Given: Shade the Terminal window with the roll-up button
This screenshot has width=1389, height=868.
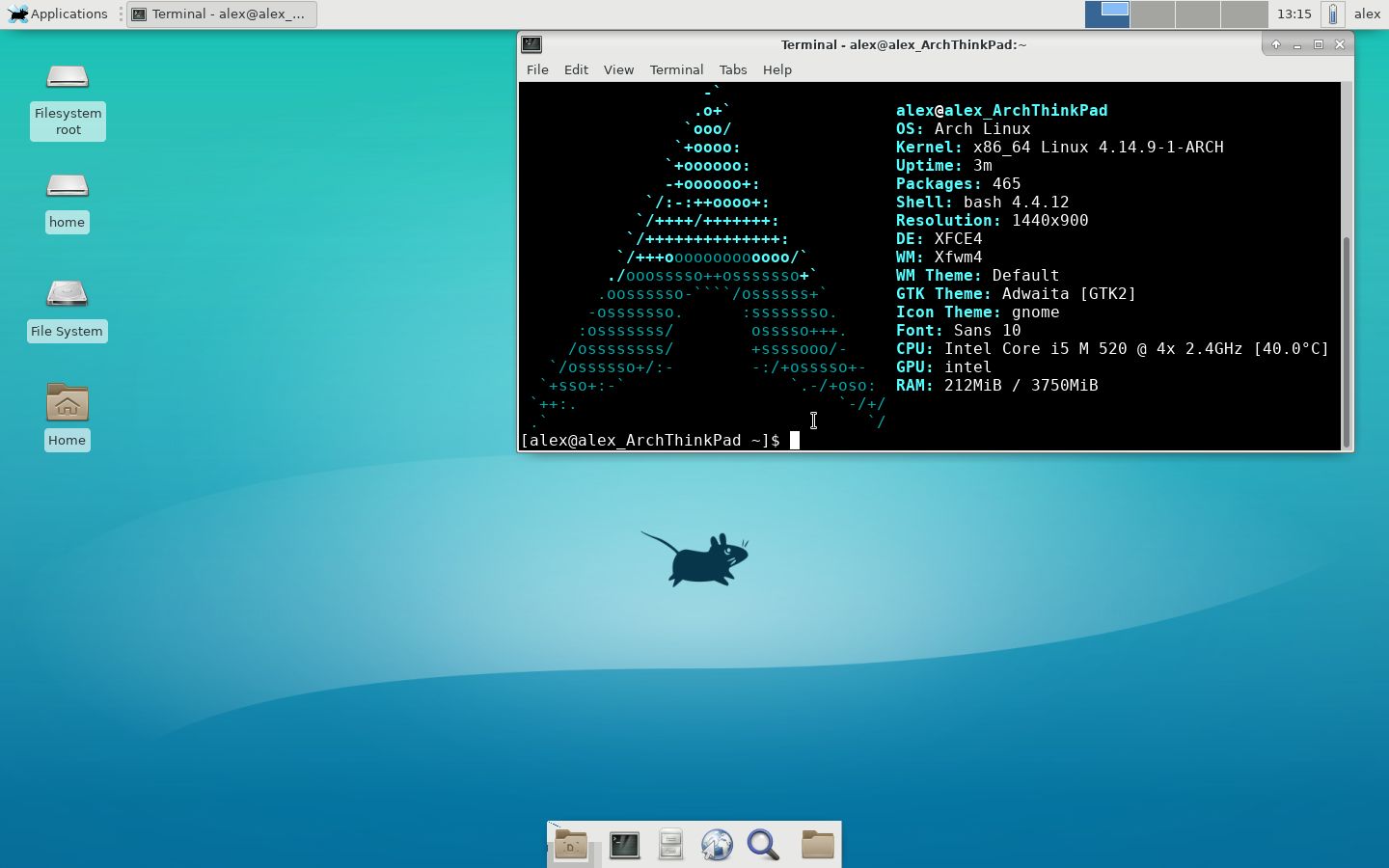Looking at the screenshot, I should pyautogui.click(x=1275, y=44).
